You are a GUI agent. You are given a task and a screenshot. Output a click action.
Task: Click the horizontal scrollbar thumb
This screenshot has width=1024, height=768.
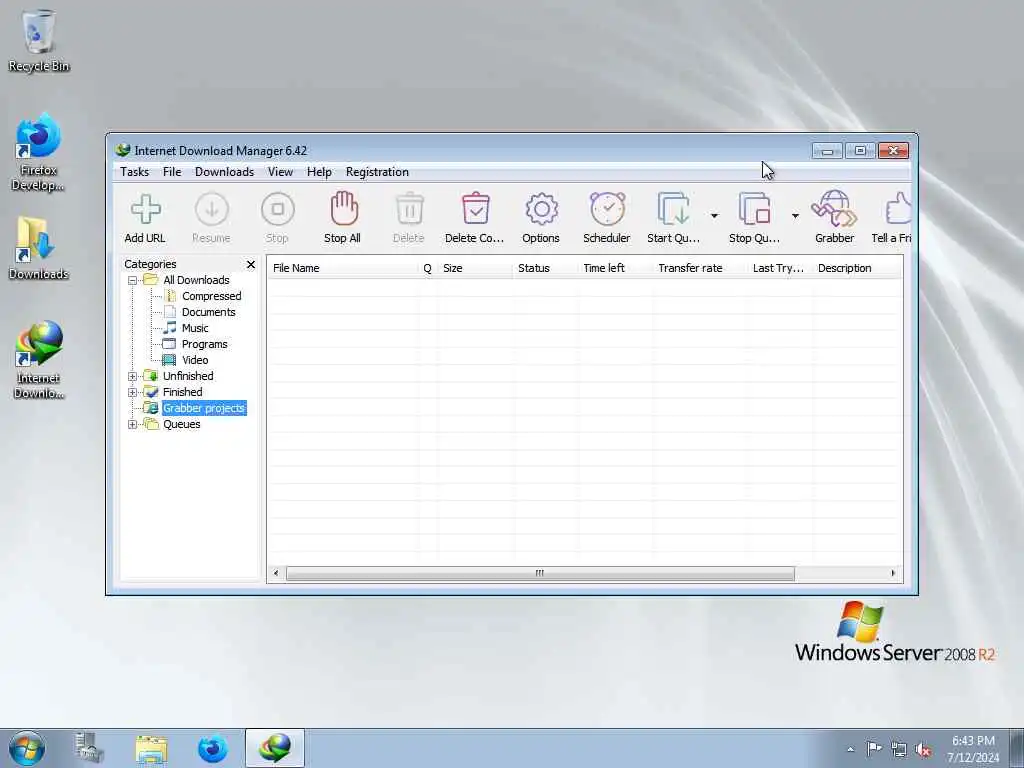pos(540,573)
